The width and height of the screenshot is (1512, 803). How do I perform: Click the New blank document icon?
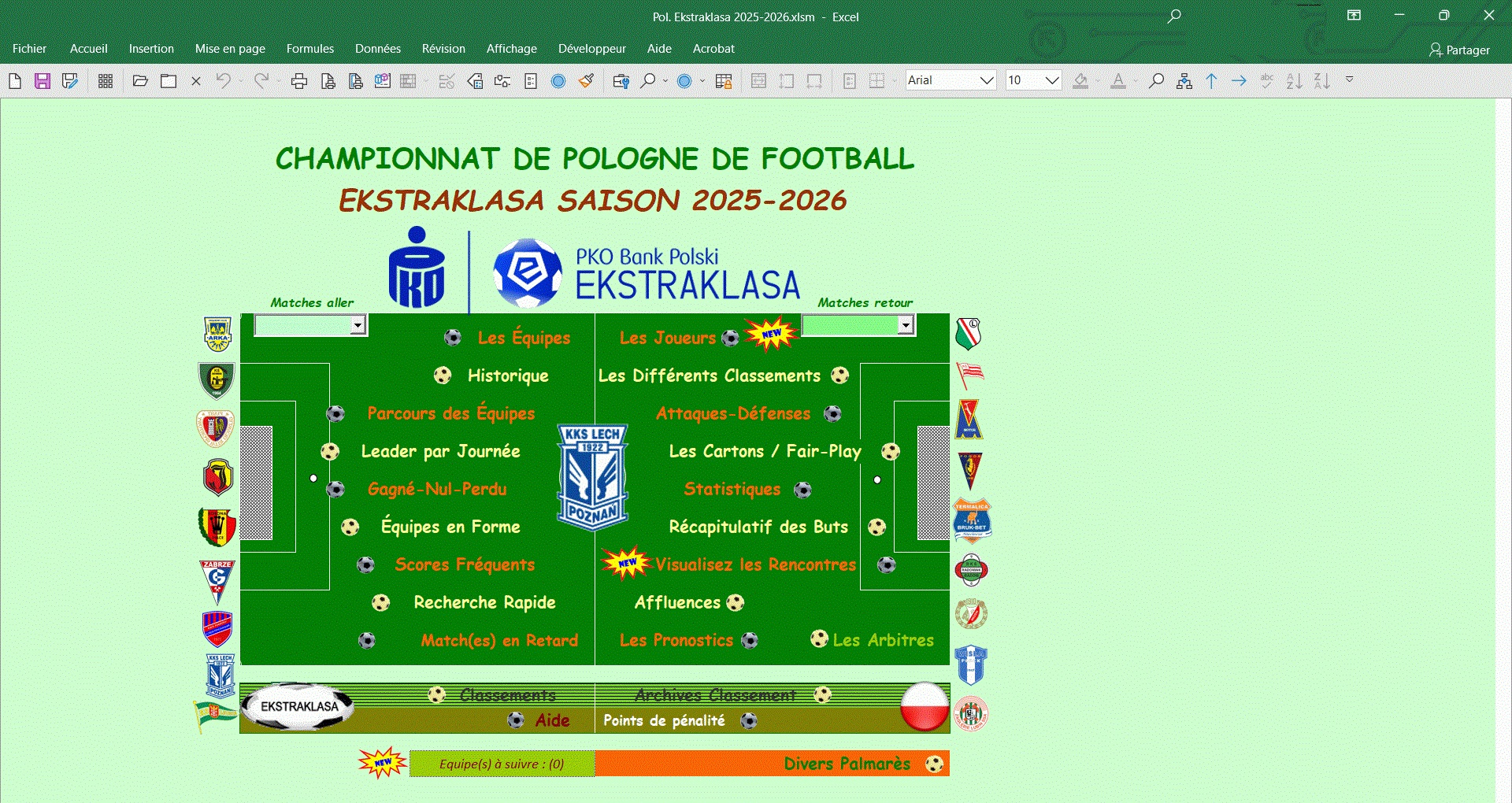[x=15, y=81]
